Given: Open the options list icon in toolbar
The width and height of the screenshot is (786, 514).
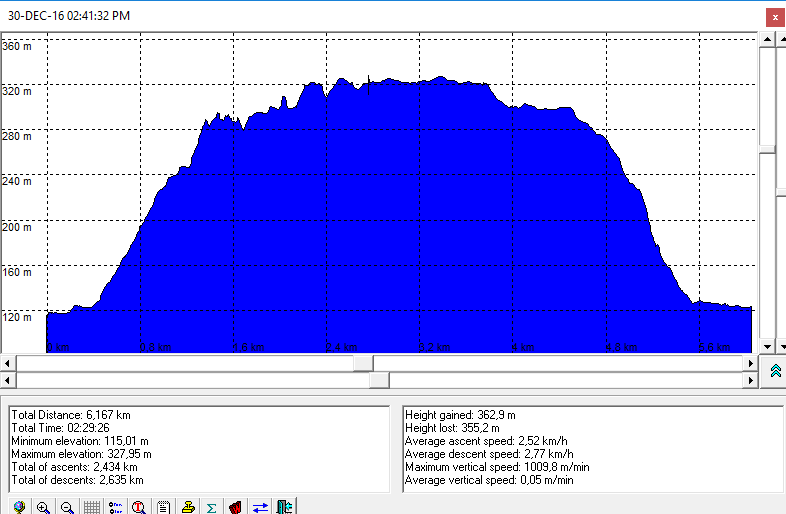Looking at the screenshot, I should 115,507.
